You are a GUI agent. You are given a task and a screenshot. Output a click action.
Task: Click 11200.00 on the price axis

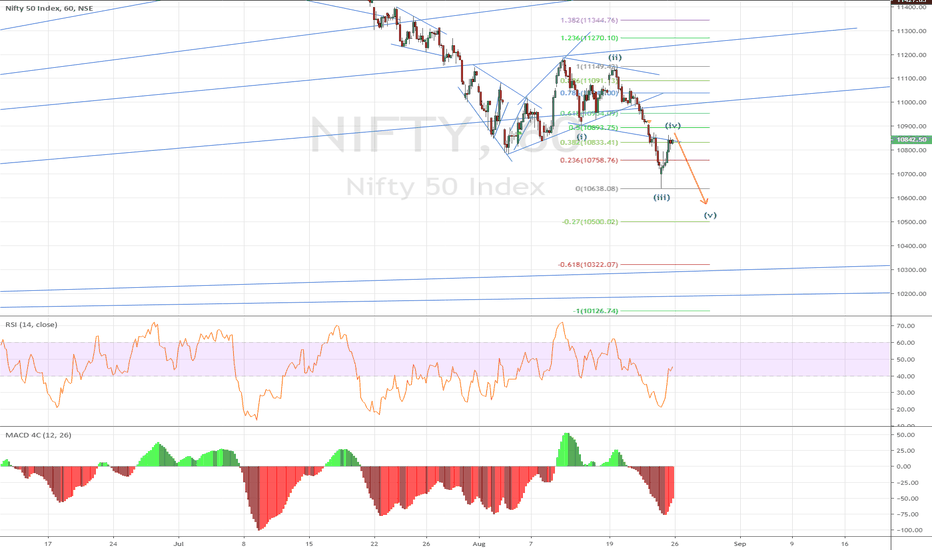point(912,55)
